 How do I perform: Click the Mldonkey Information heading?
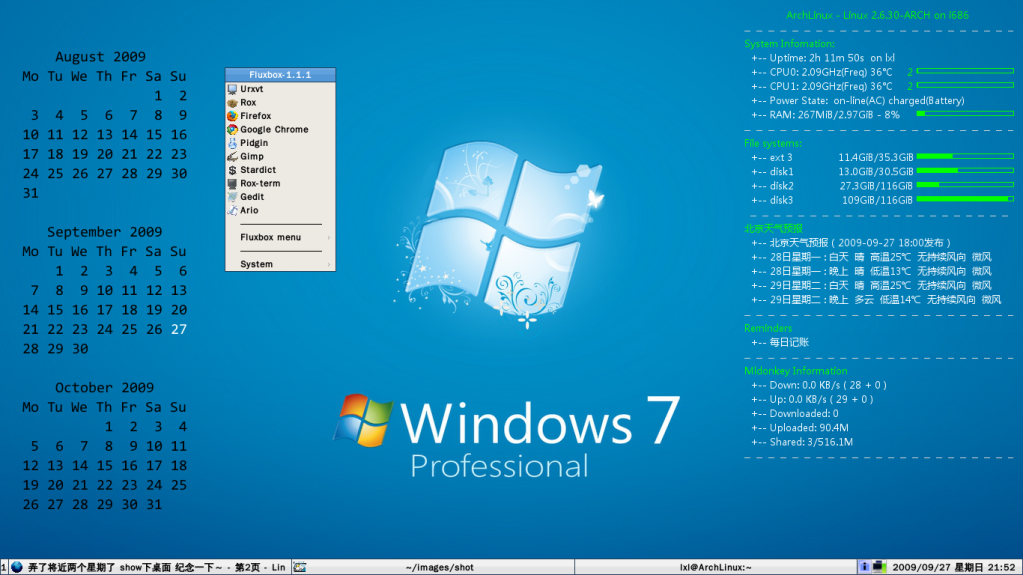795,371
